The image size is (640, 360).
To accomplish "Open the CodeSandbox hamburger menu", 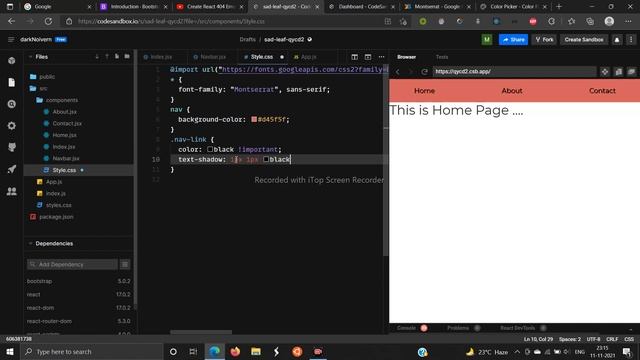I will point(11,40).
